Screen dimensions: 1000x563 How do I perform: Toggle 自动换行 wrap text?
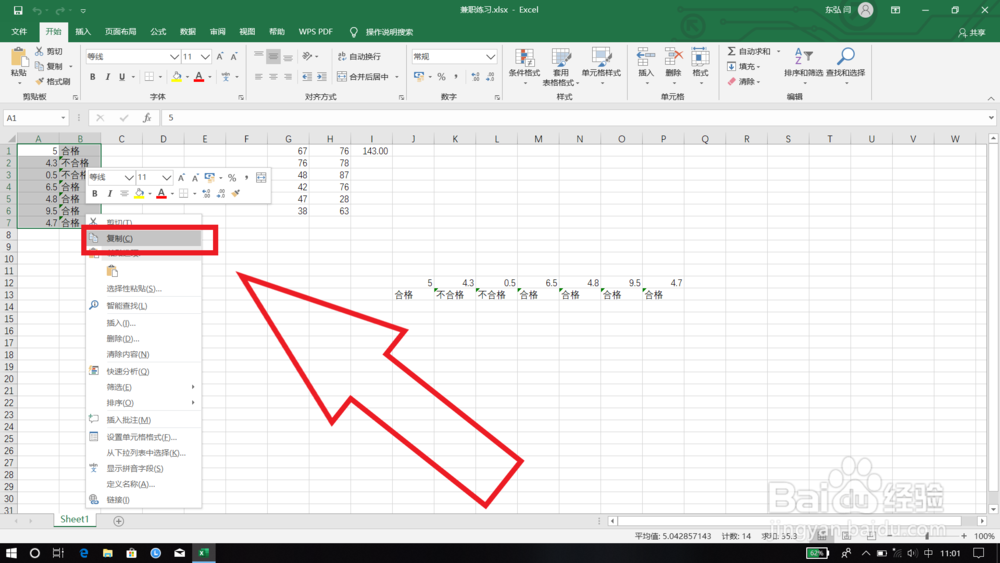pyautogui.click(x=359, y=57)
